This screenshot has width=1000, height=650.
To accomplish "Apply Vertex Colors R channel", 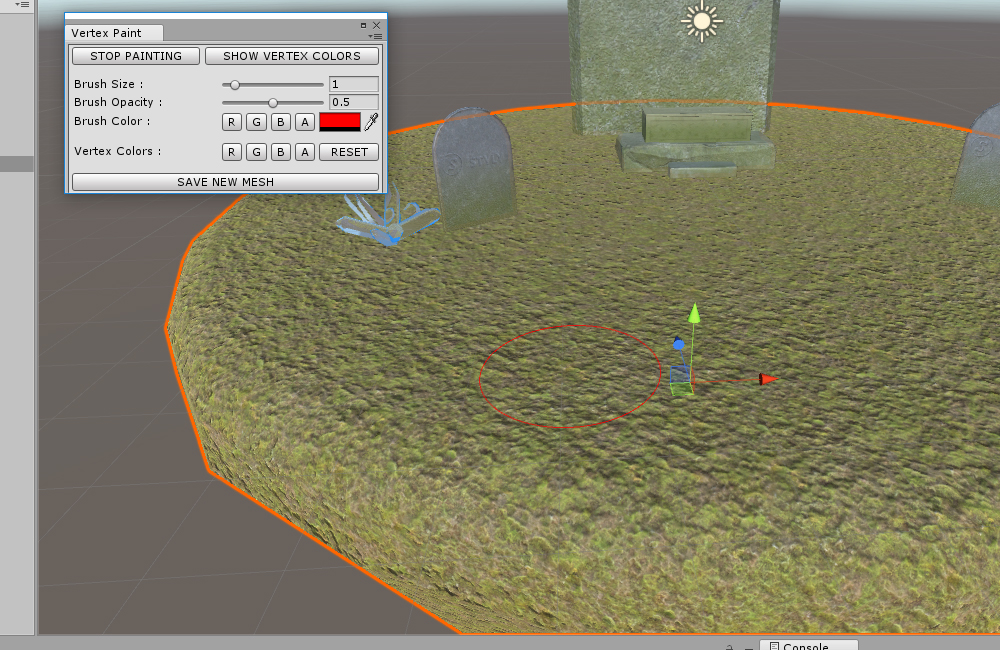I will click(x=232, y=152).
